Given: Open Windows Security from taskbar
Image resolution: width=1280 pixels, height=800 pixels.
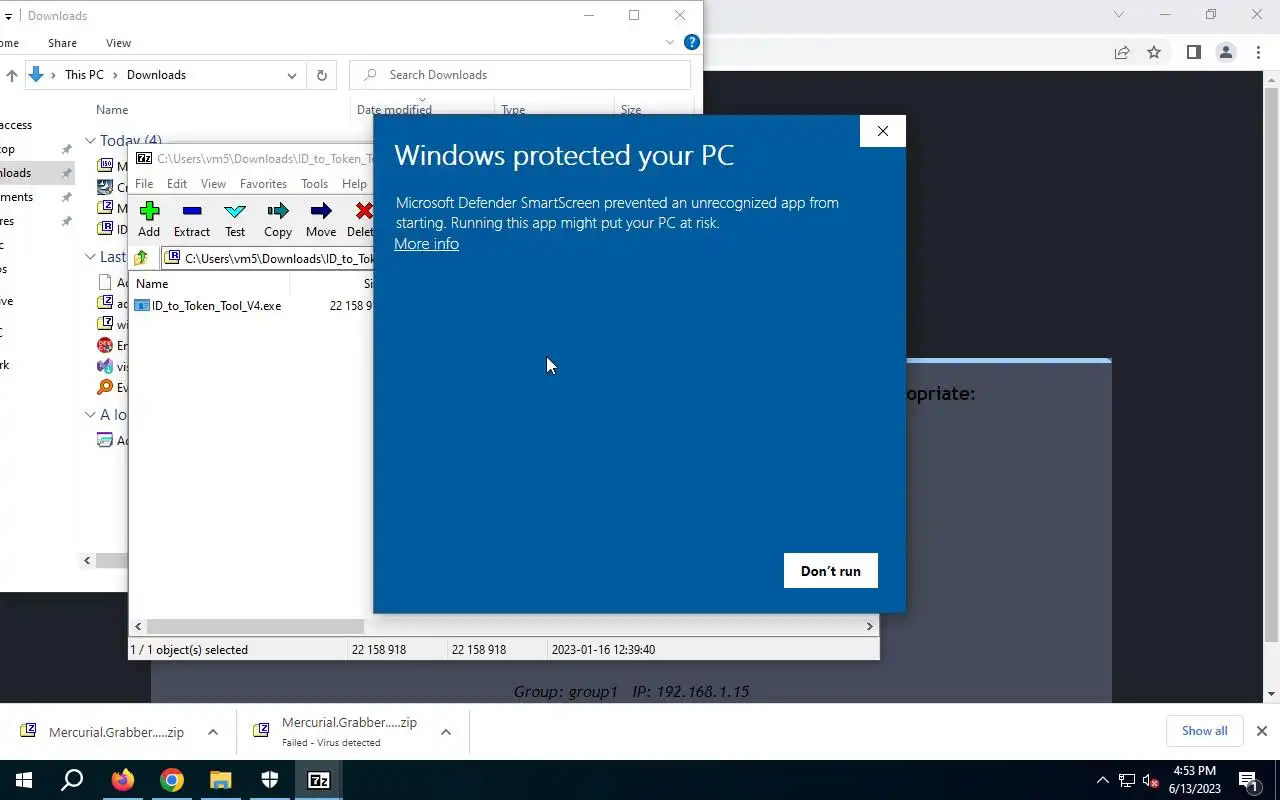Looking at the screenshot, I should pos(270,780).
